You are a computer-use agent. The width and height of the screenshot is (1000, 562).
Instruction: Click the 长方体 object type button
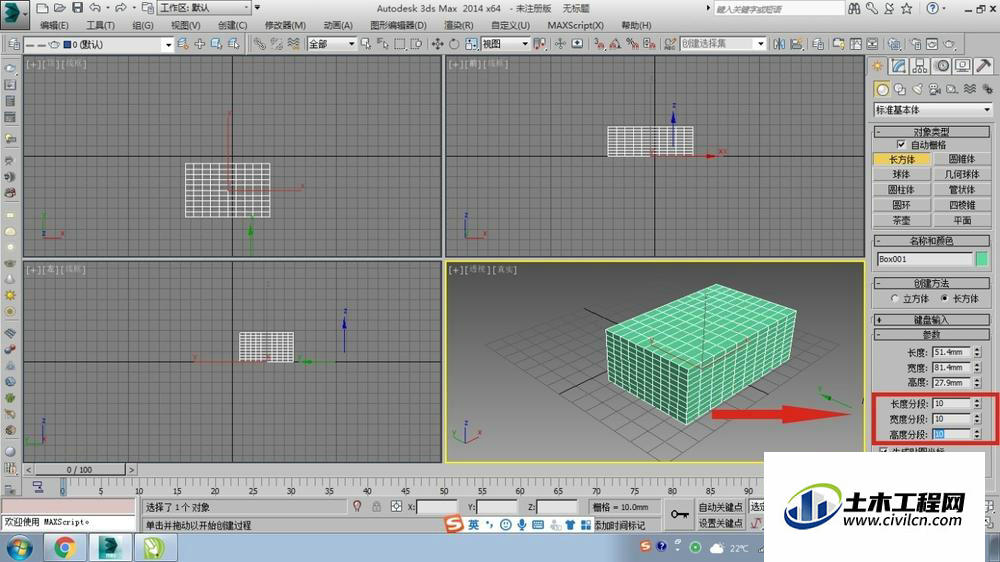click(x=902, y=159)
